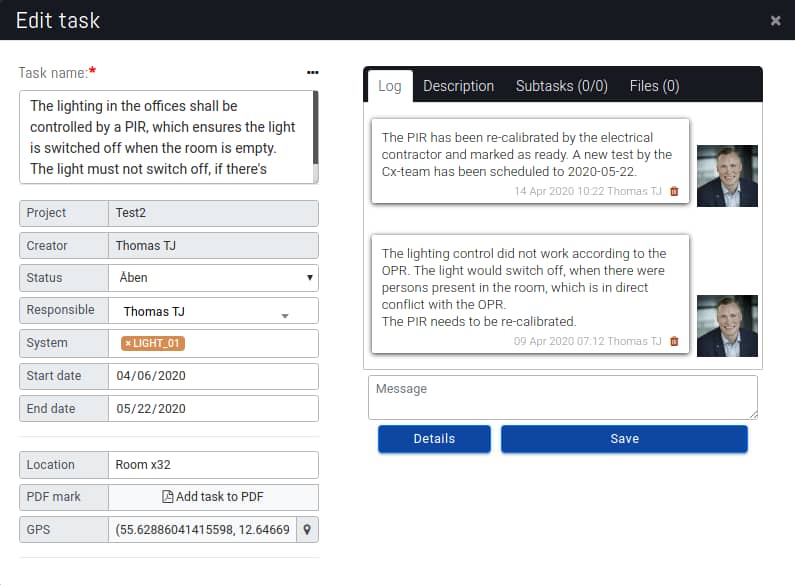This screenshot has height=585, width=795.
Task: Click the Edit task title text
Action: pyautogui.click(x=58, y=21)
